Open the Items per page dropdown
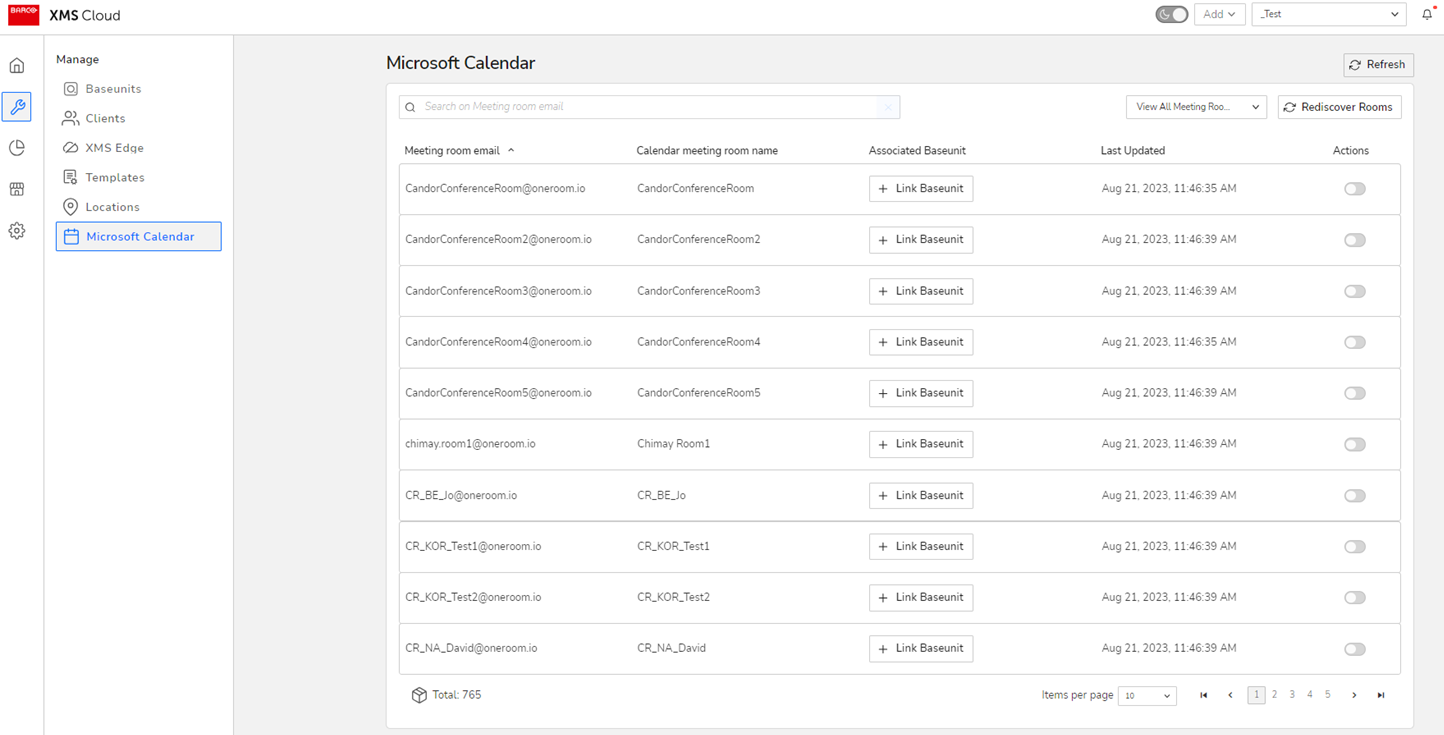This screenshot has height=735, width=1444. (1146, 696)
